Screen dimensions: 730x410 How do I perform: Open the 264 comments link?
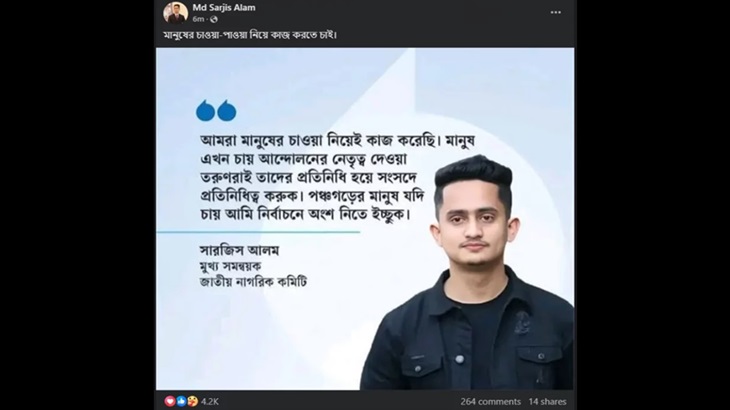(x=491, y=402)
